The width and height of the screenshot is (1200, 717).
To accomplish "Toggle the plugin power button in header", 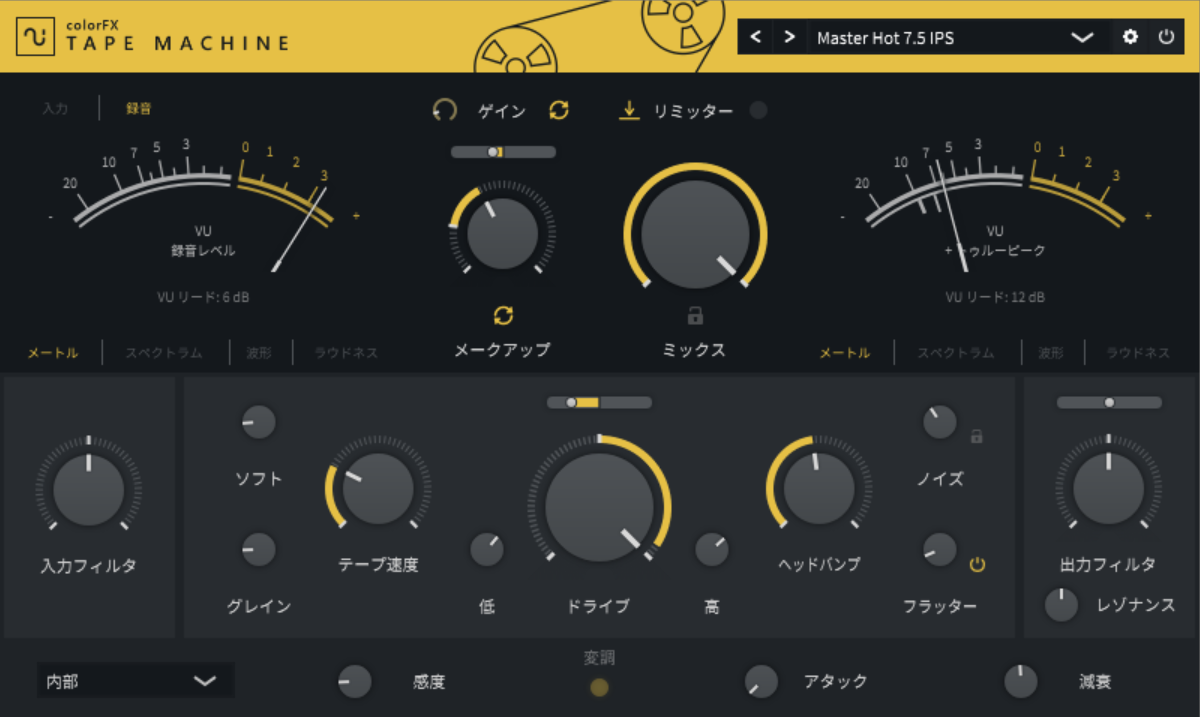I will tap(1166, 38).
